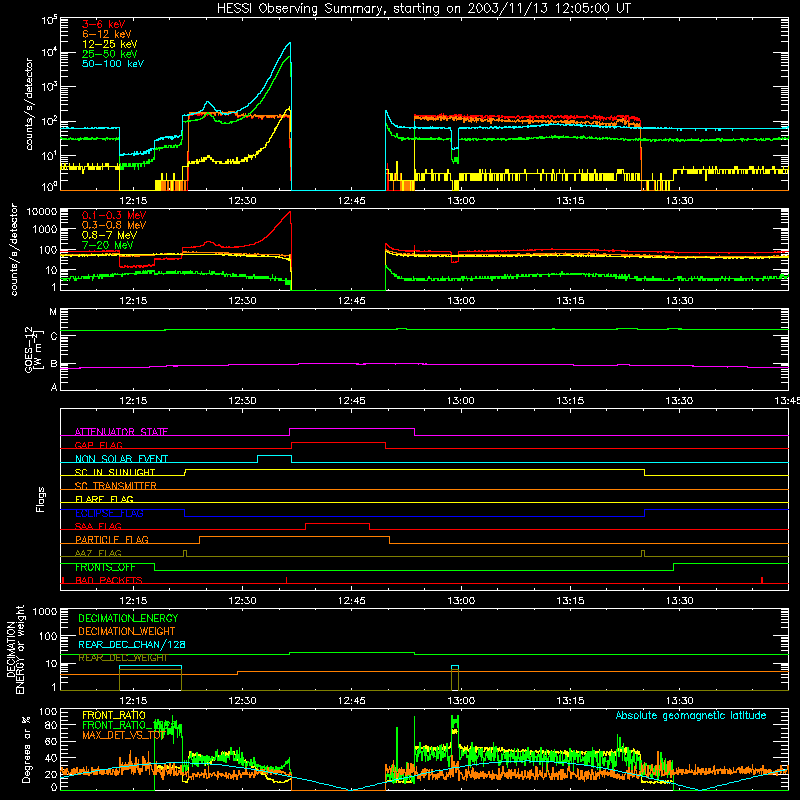
Task: Click the 10000 tick on the MeV panel
Action: click(42, 212)
